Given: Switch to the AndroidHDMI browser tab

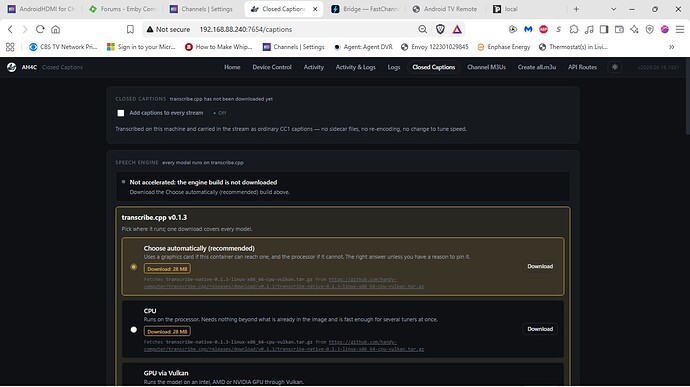Looking at the screenshot, I should click(x=42, y=9).
